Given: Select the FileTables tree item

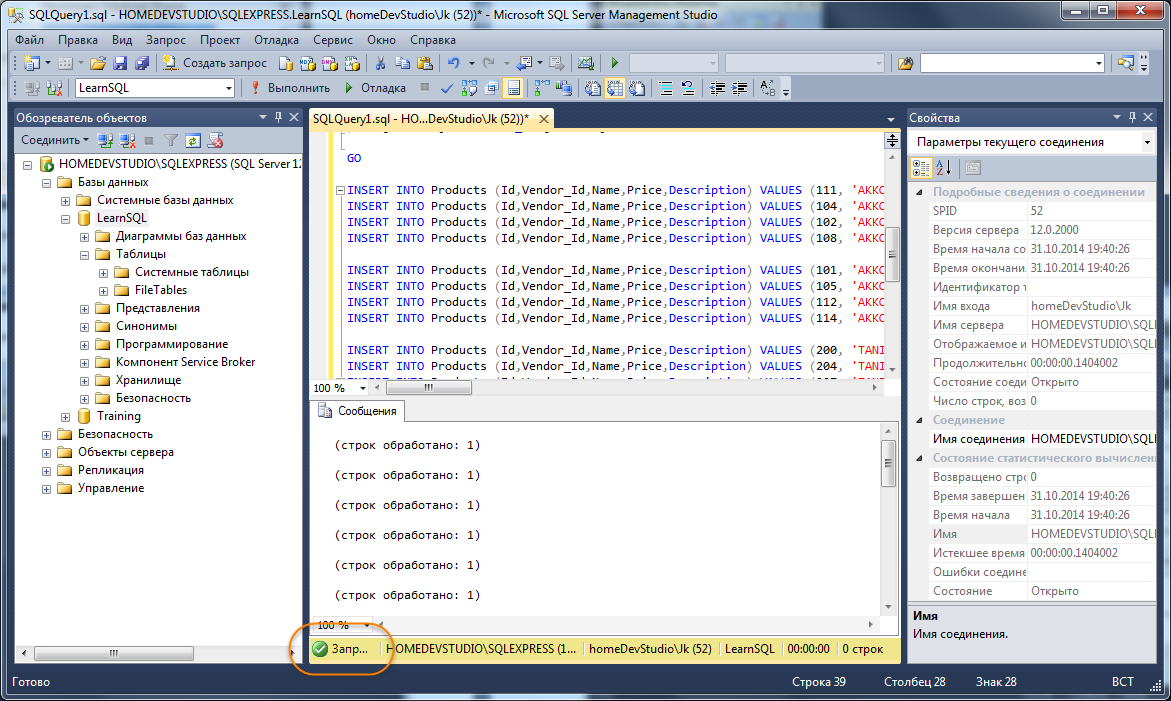Looking at the screenshot, I should point(161,290).
